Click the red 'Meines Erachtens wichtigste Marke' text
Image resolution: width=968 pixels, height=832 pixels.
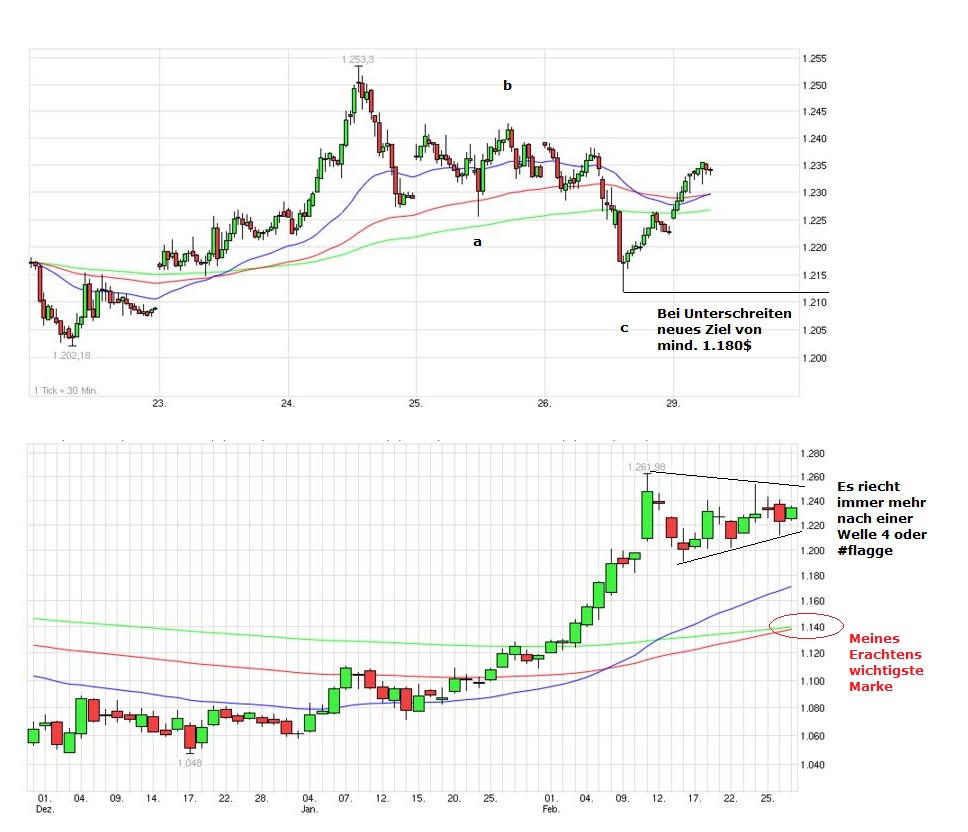(885, 662)
